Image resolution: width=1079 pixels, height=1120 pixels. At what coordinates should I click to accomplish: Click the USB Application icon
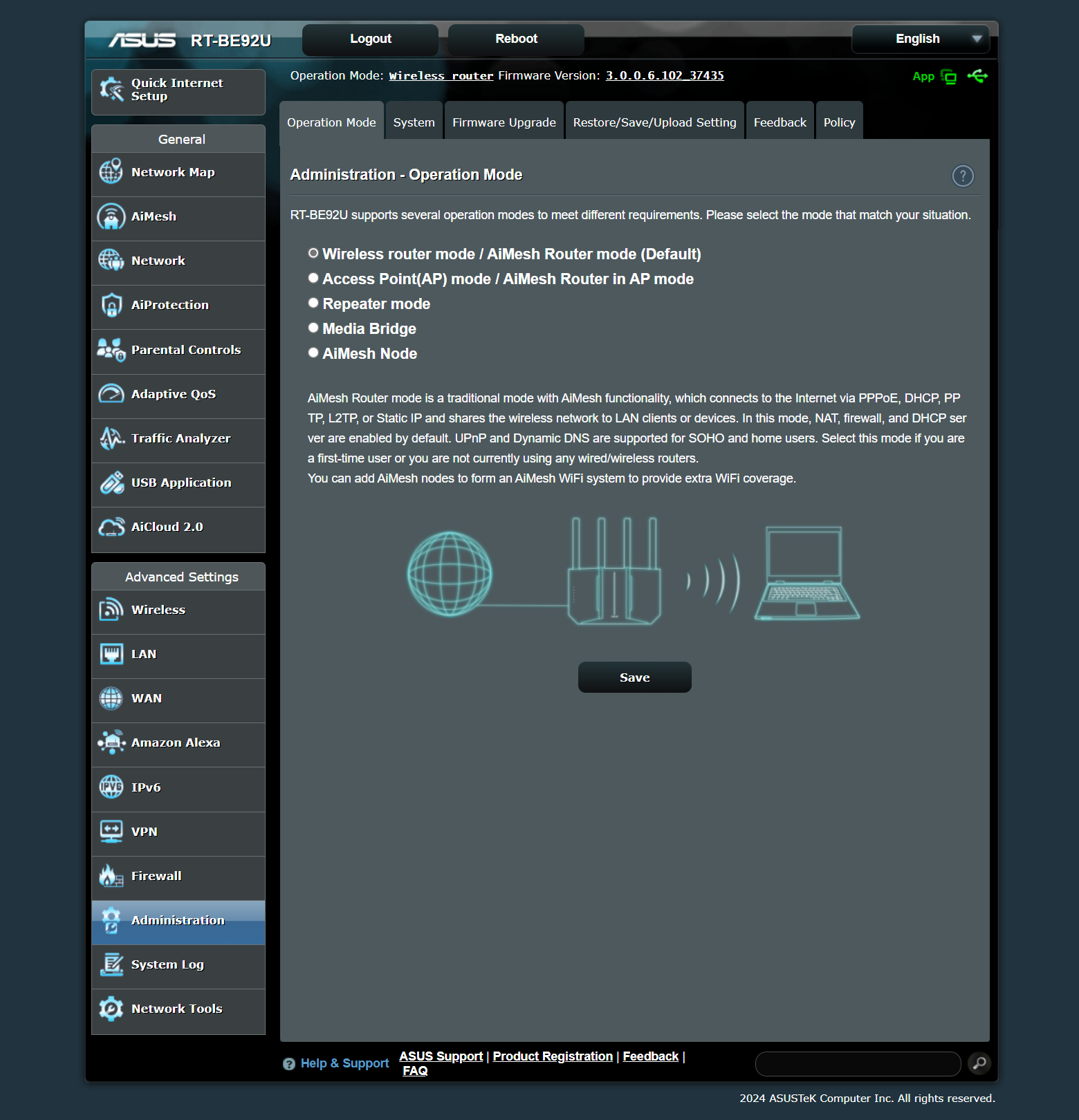111,483
